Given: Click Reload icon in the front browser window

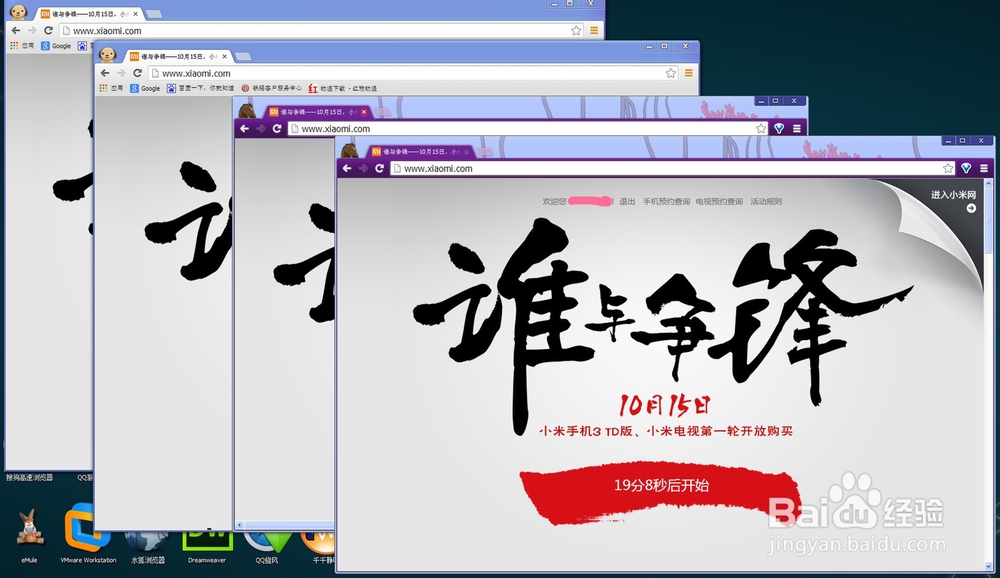Looking at the screenshot, I should (x=379, y=168).
